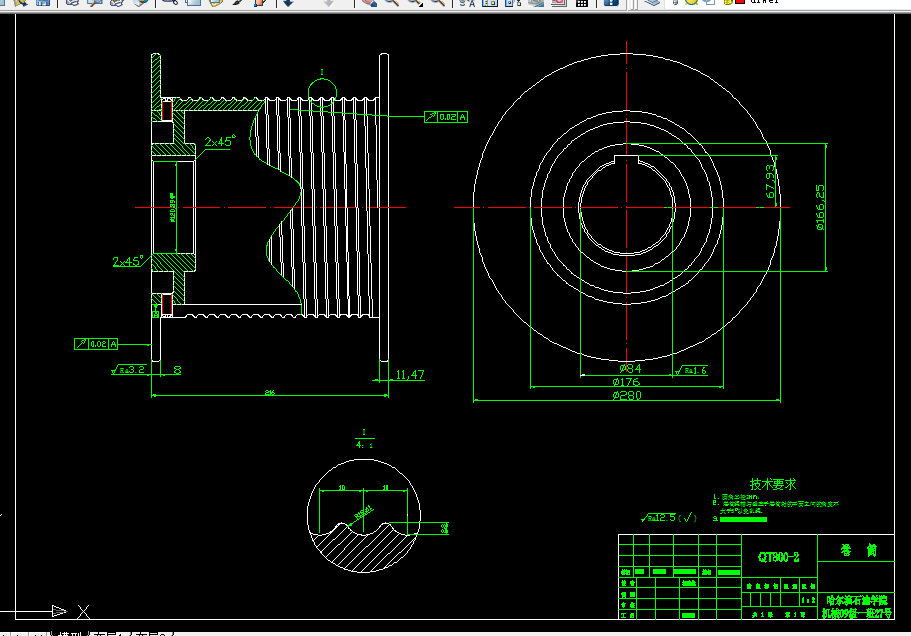Select the 67.93 vertical dimension
The height and width of the screenshot is (636, 911).
(770, 181)
